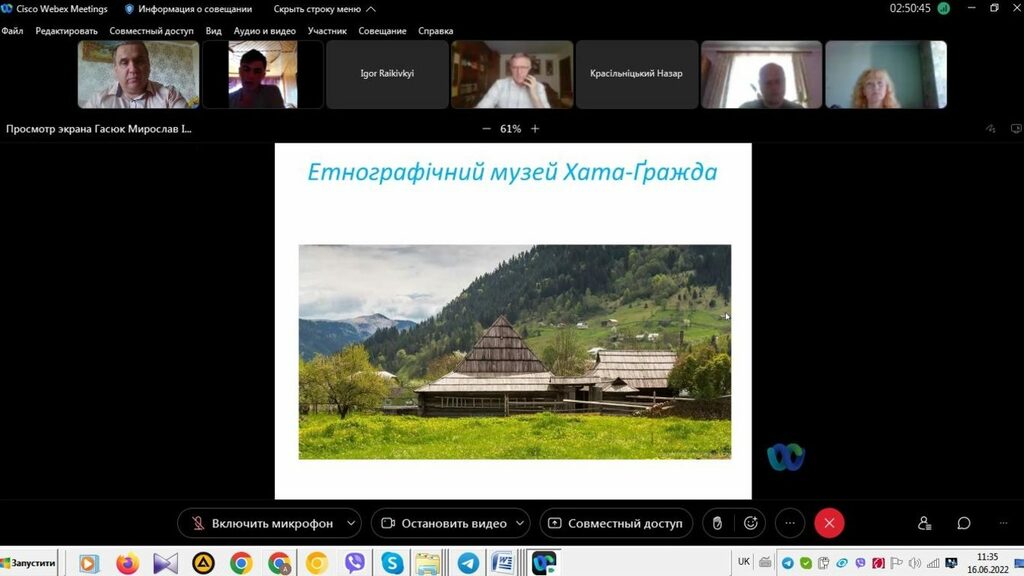Screen dimensions: 1024x576
Task: Select Igor Raikivkyi participant tile
Action: click(387, 74)
